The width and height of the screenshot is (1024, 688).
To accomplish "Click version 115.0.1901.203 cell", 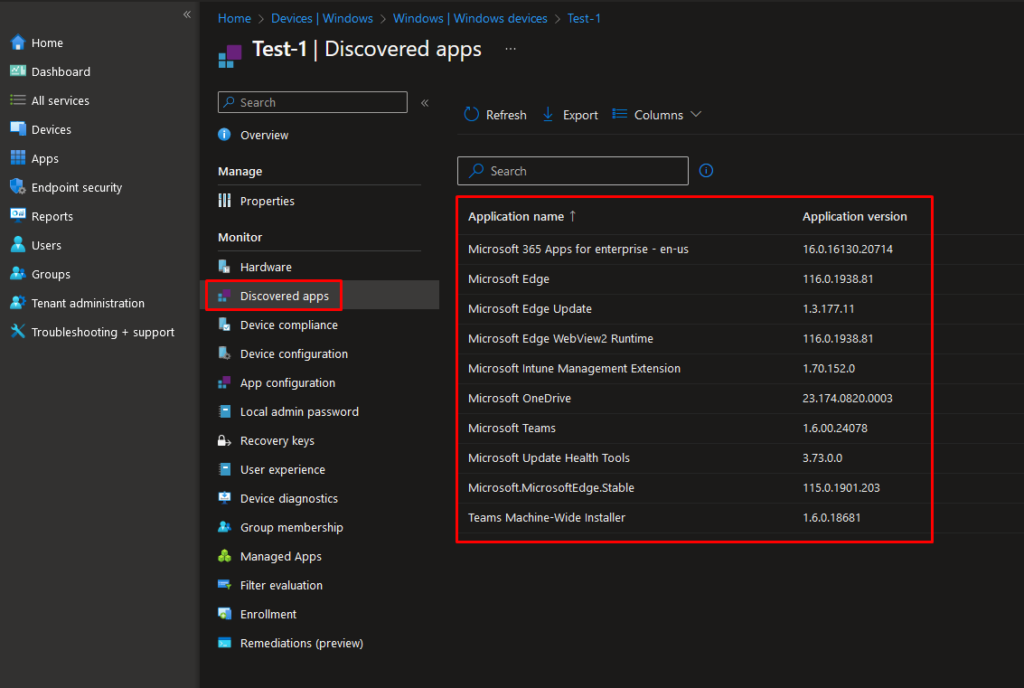I will tap(841, 488).
